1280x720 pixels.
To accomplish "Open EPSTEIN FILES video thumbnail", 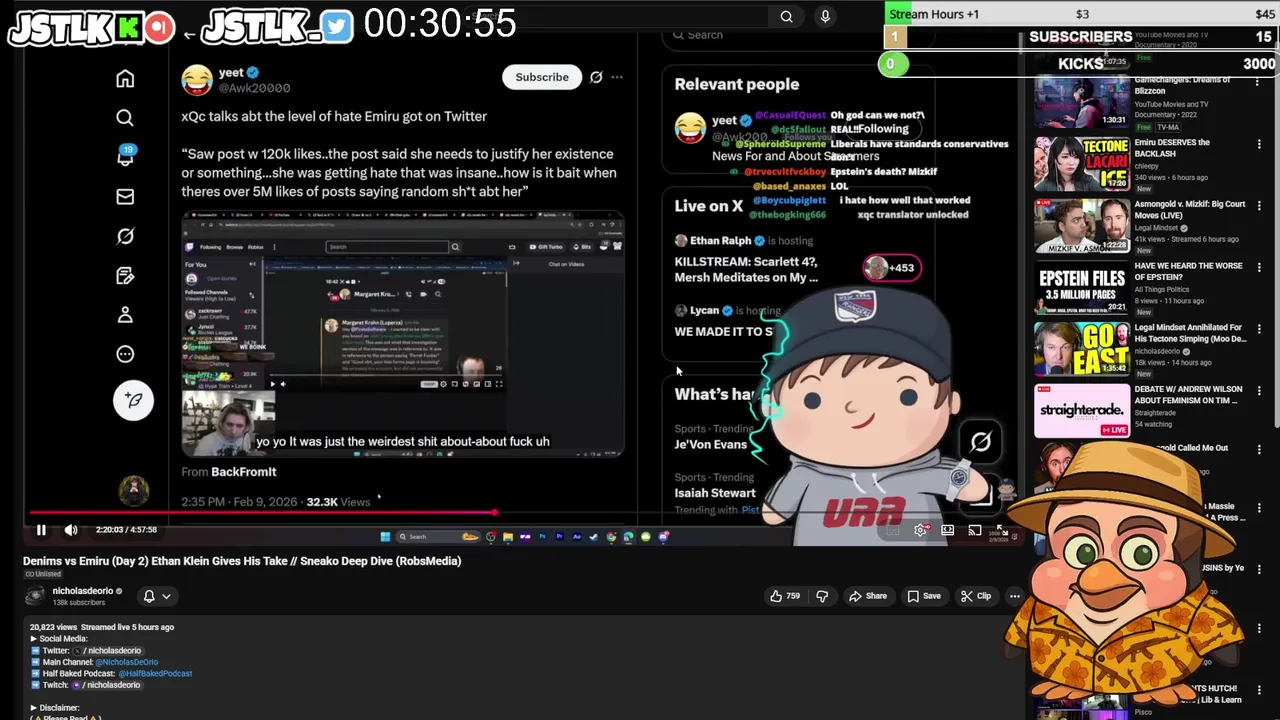I will (x=1081, y=288).
